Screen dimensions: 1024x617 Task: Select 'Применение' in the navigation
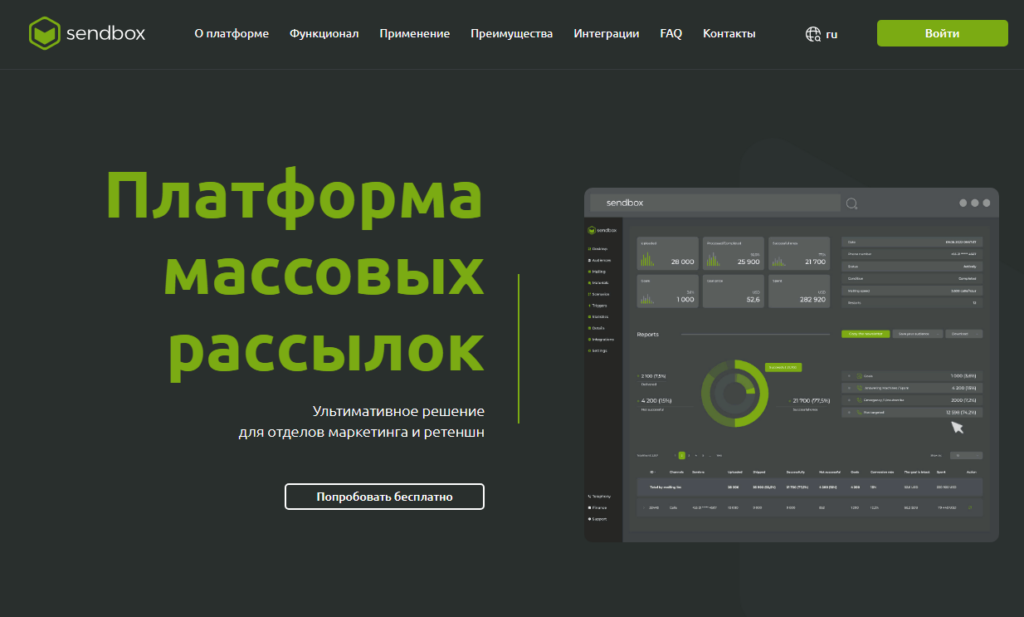point(415,33)
